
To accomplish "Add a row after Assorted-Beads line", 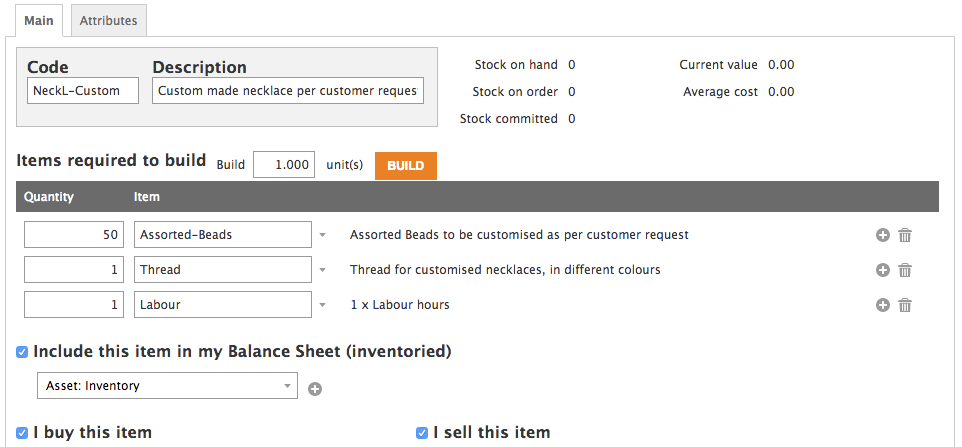I will point(882,235).
